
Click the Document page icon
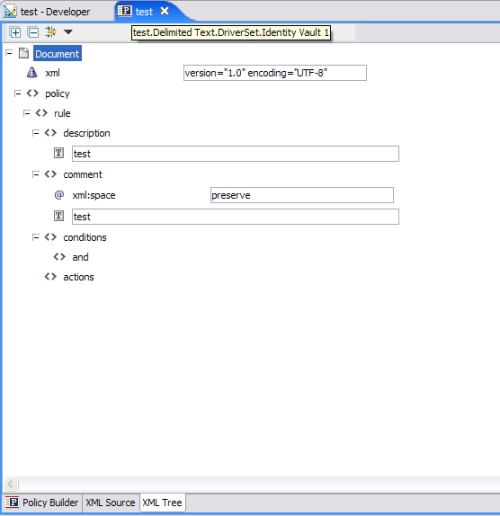pos(24,53)
